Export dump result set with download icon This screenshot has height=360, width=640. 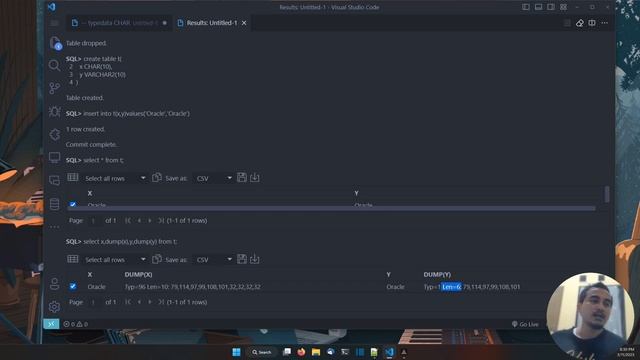255,259
